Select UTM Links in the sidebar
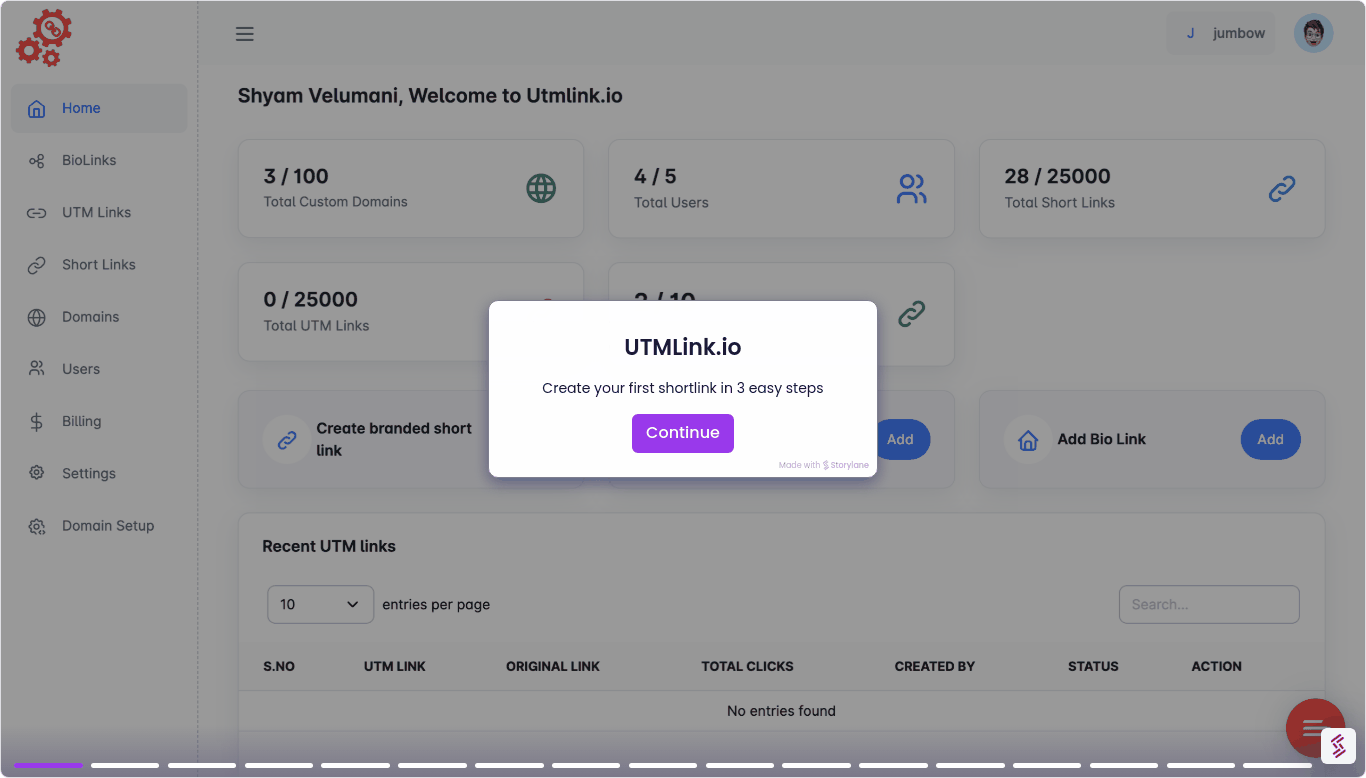This screenshot has width=1366, height=778. [x=96, y=212]
